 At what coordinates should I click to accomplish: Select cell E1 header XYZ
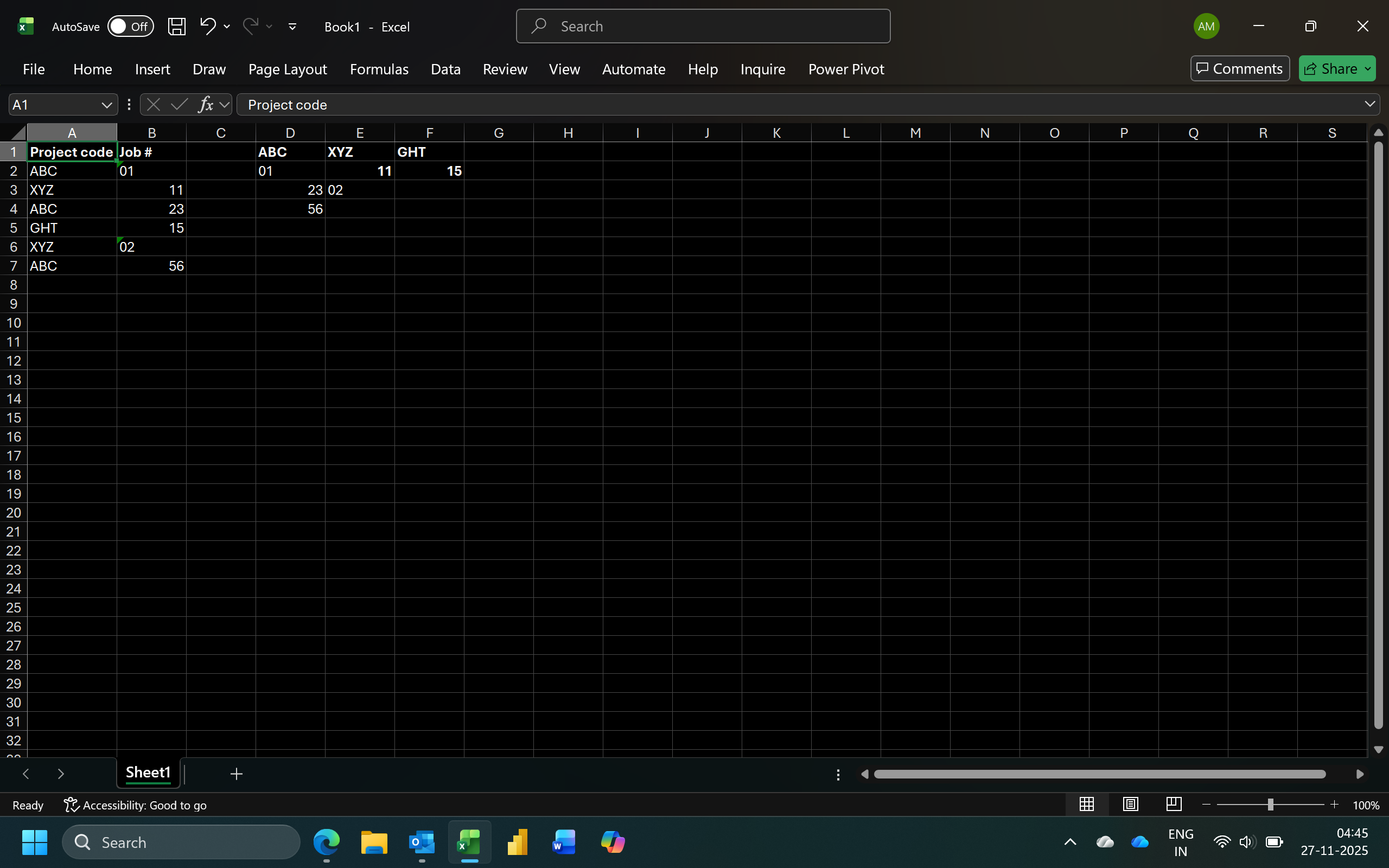(x=360, y=152)
